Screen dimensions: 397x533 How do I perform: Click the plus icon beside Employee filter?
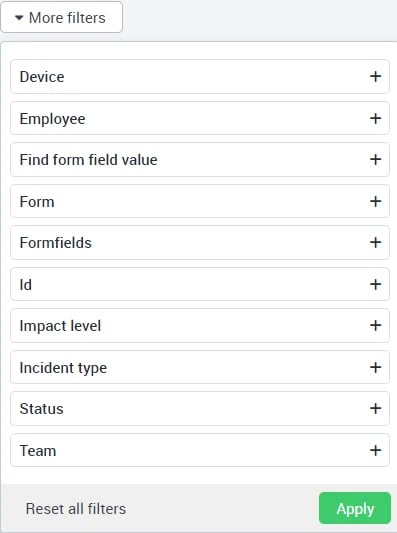[375, 118]
